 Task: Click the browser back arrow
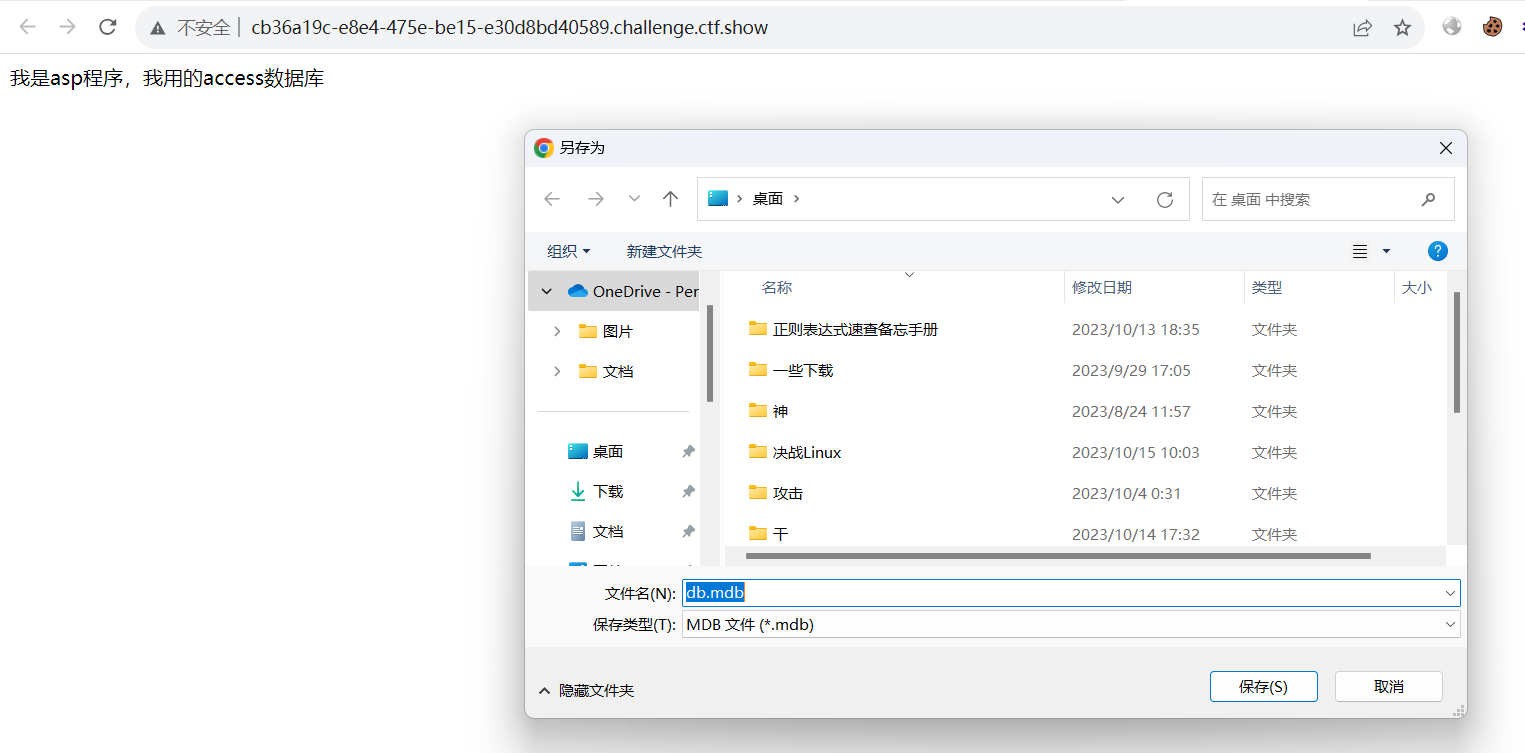click(28, 27)
